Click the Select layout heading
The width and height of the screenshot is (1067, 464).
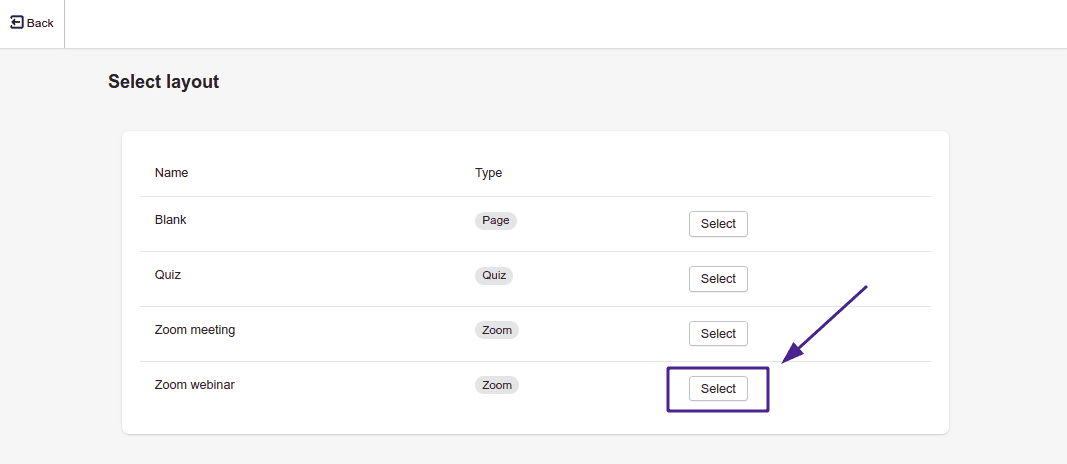(163, 82)
